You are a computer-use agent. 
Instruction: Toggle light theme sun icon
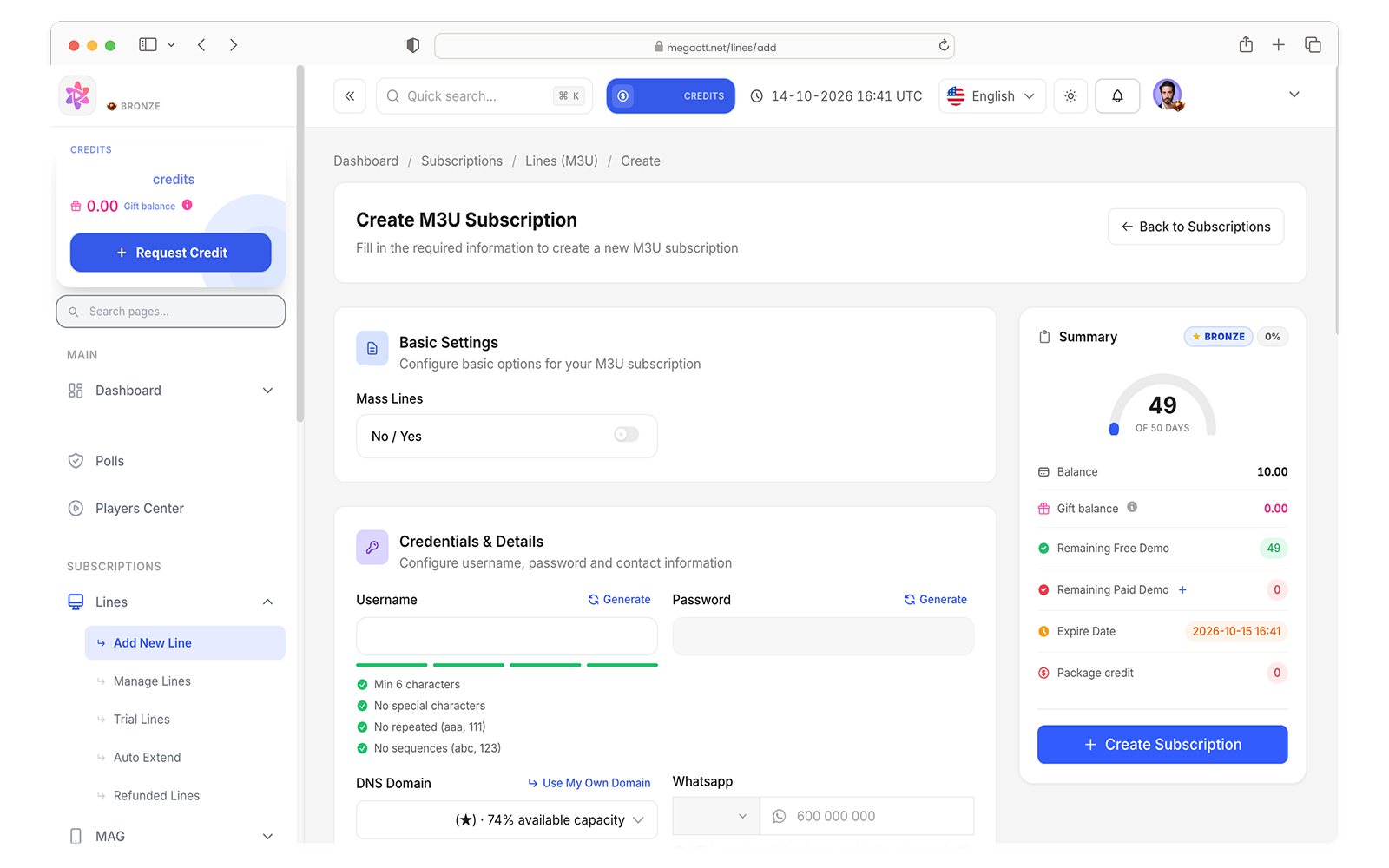(1070, 96)
